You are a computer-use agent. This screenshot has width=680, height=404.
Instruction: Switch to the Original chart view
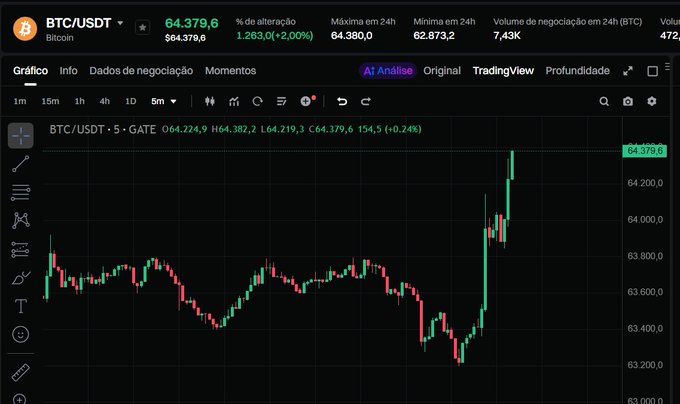click(442, 71)
